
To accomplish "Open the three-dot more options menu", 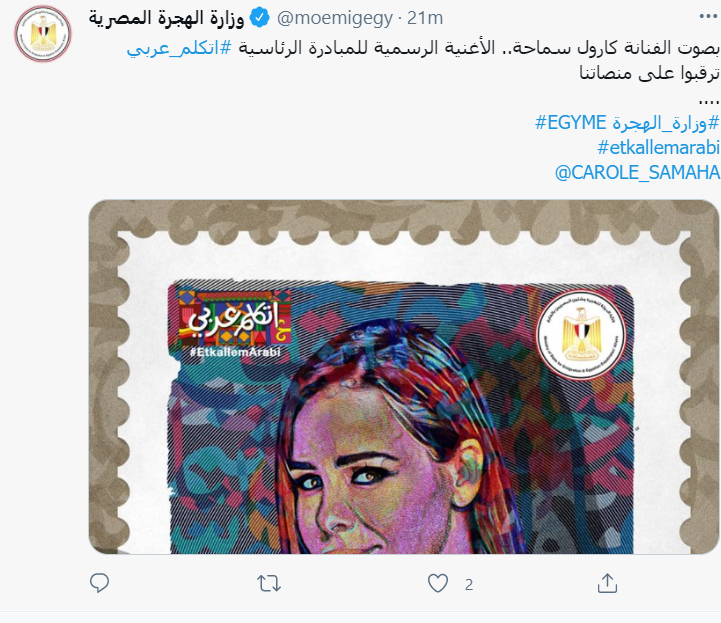I will pos(708,17).
